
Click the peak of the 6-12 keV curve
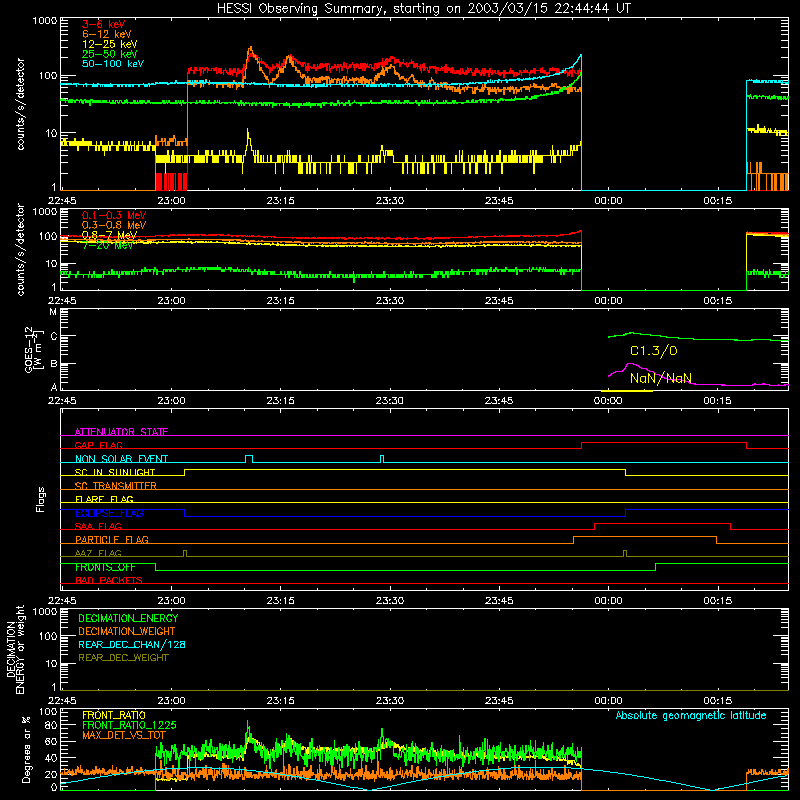(x=250, y=49)
